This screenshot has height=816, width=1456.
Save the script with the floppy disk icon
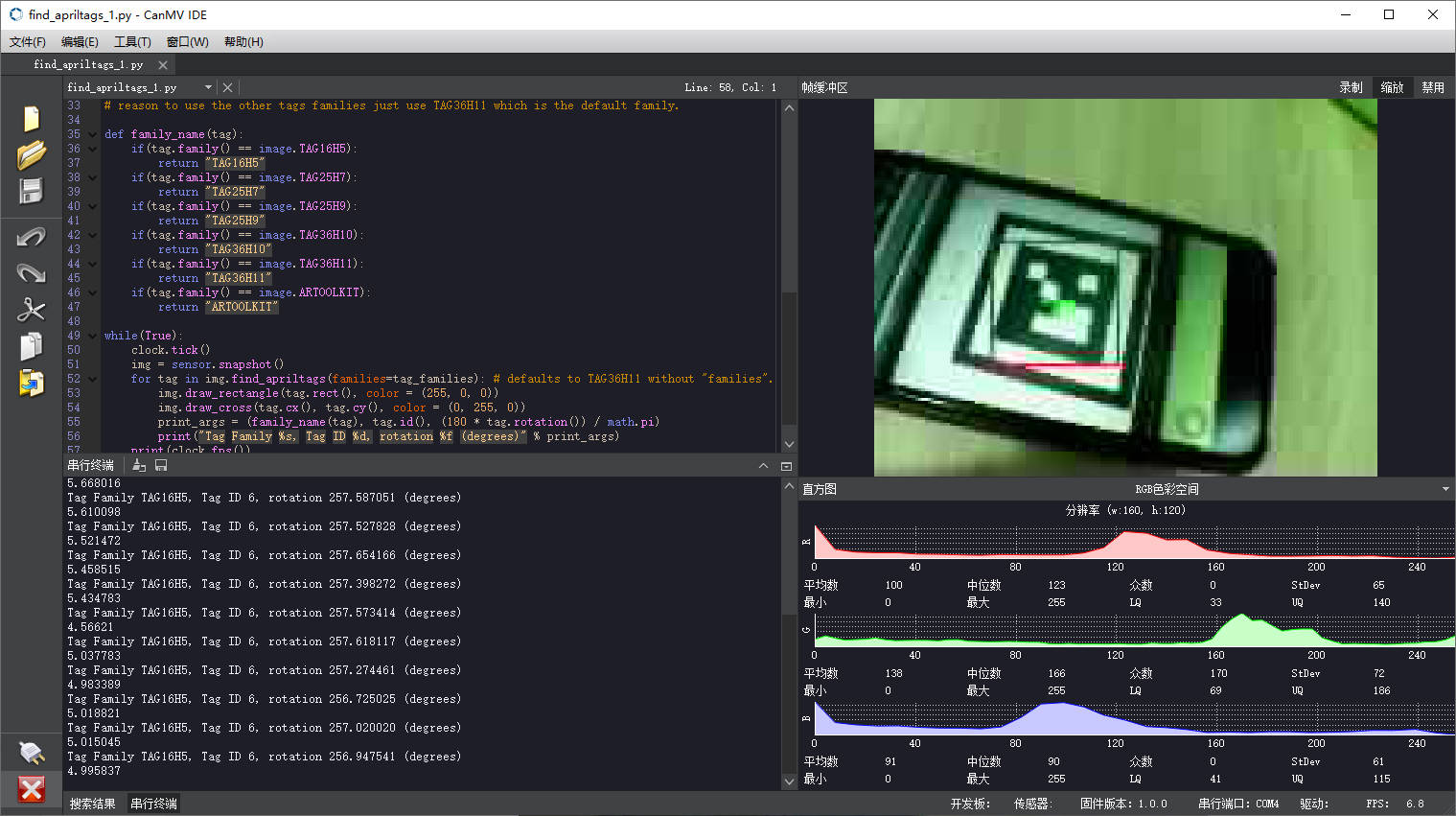click(x=31, y=191)
